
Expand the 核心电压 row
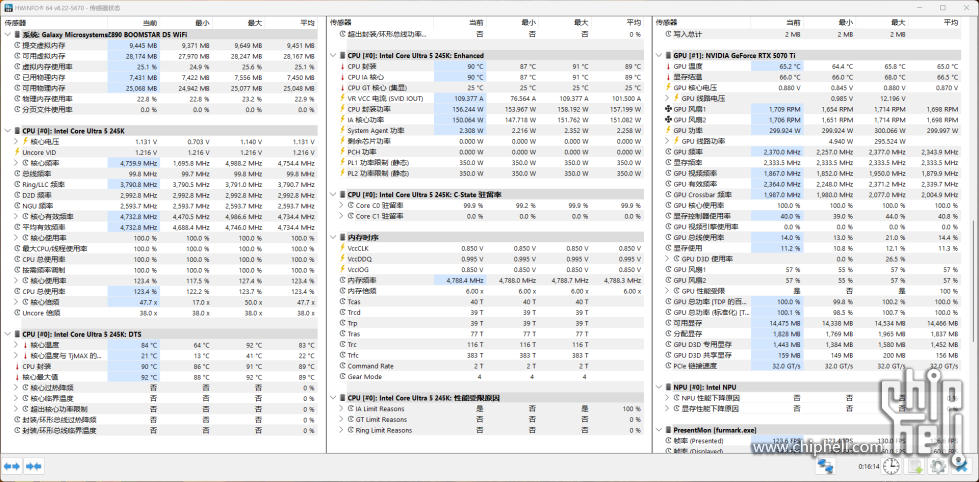click(x=17, y=142)
